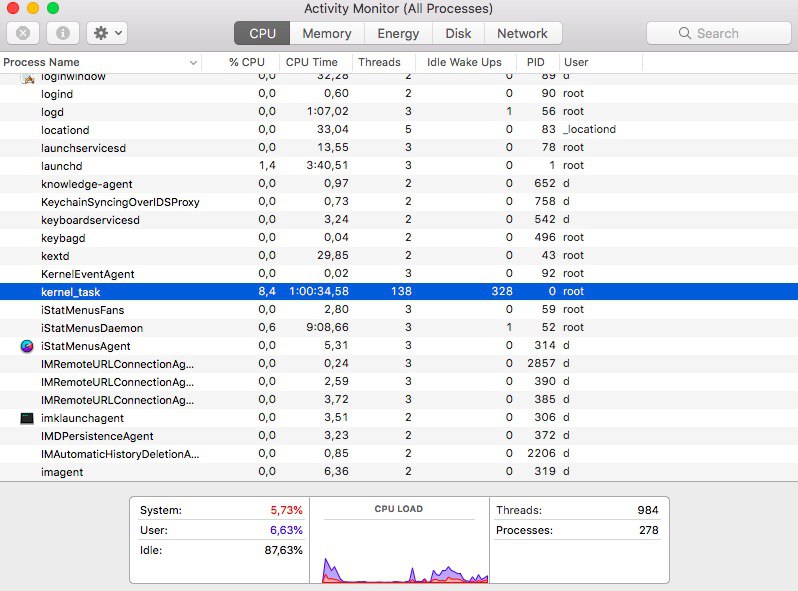Click the Threads count 984

pos(648,510)
